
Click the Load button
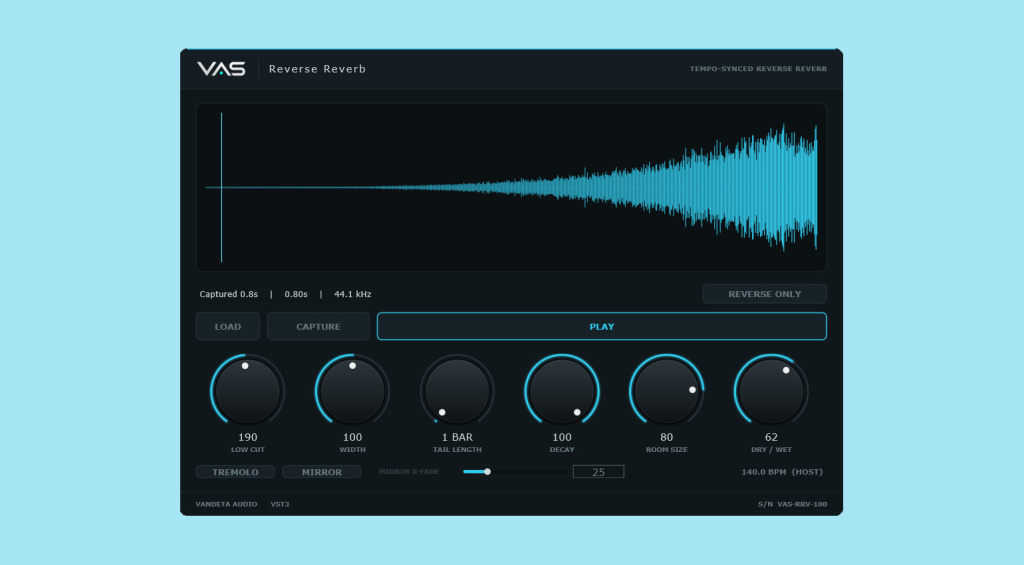228,327
